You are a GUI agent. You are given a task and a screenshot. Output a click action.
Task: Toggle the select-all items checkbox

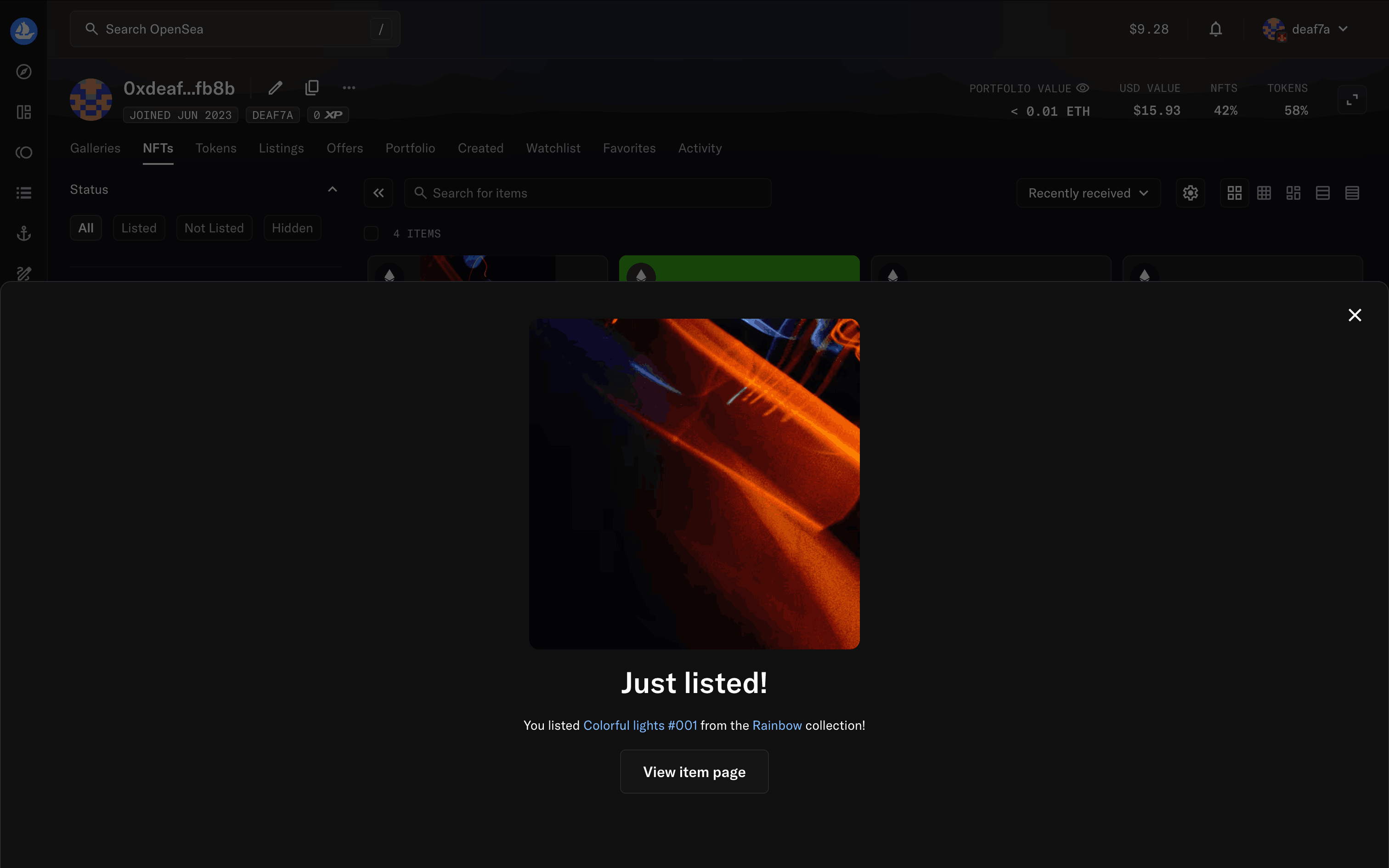371,234
